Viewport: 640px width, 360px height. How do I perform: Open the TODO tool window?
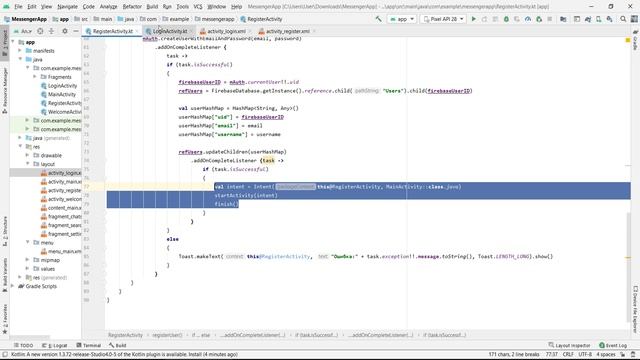(x=23, y=345)
